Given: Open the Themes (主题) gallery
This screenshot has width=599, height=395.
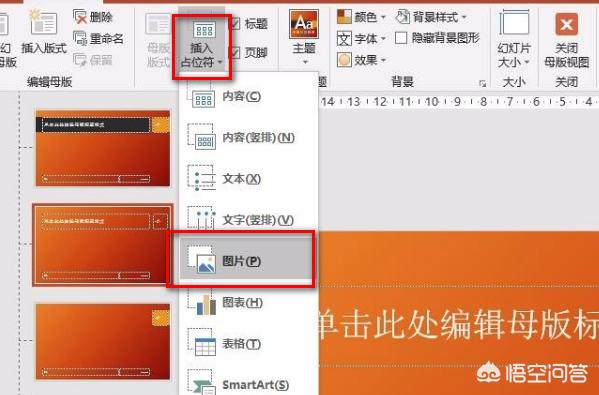Looking at the screenshot, I should tap(304, 37).
